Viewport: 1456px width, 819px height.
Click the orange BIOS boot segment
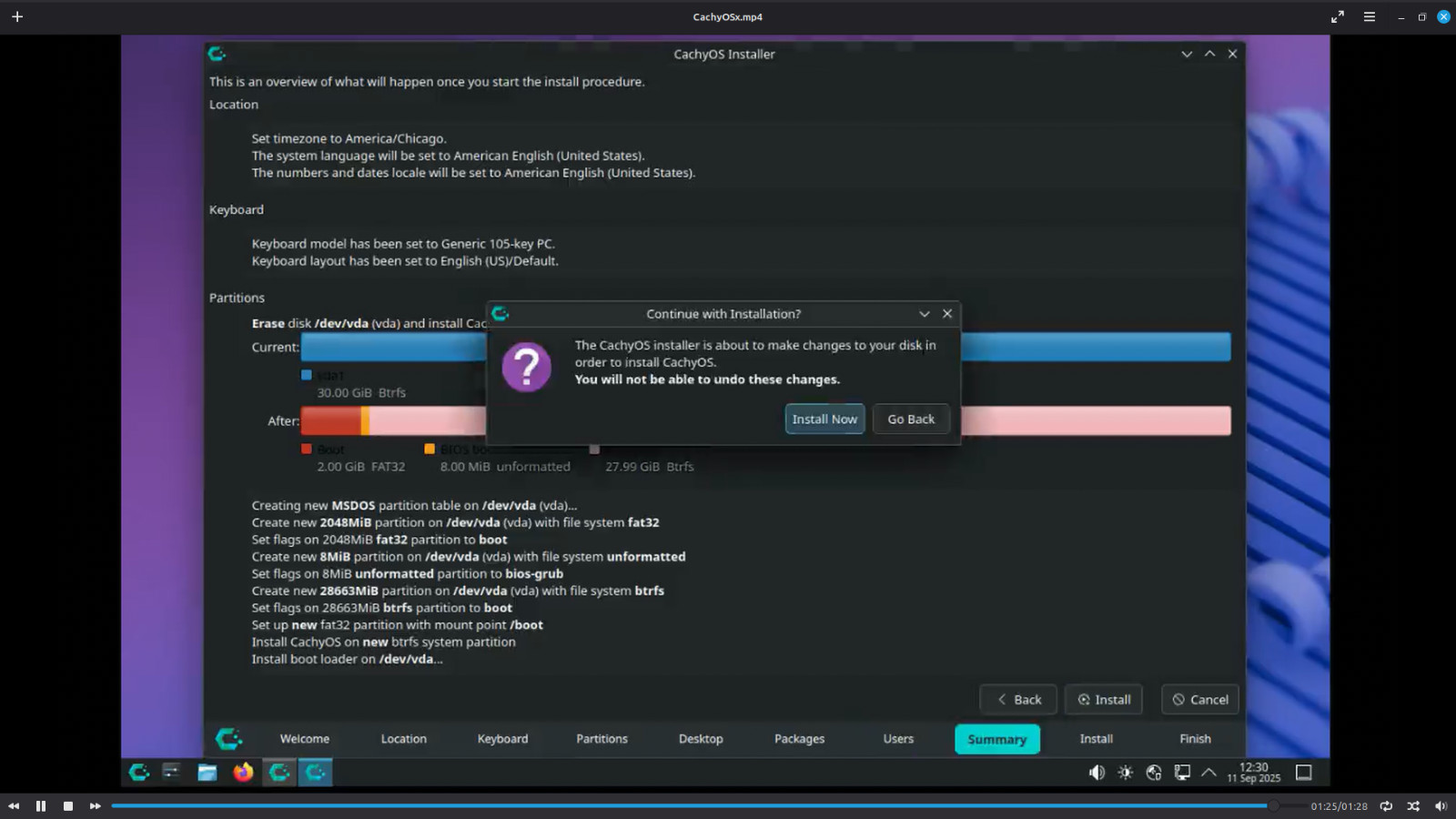[365, 420]
